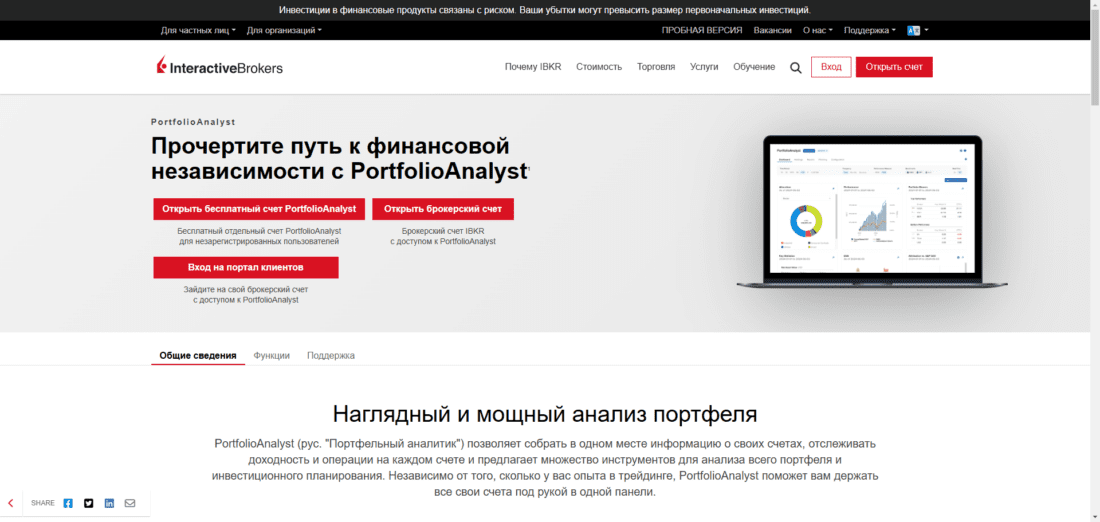1100x522 pixels.
Task: Click the Открыть счет header button
Action: [894, 67]
